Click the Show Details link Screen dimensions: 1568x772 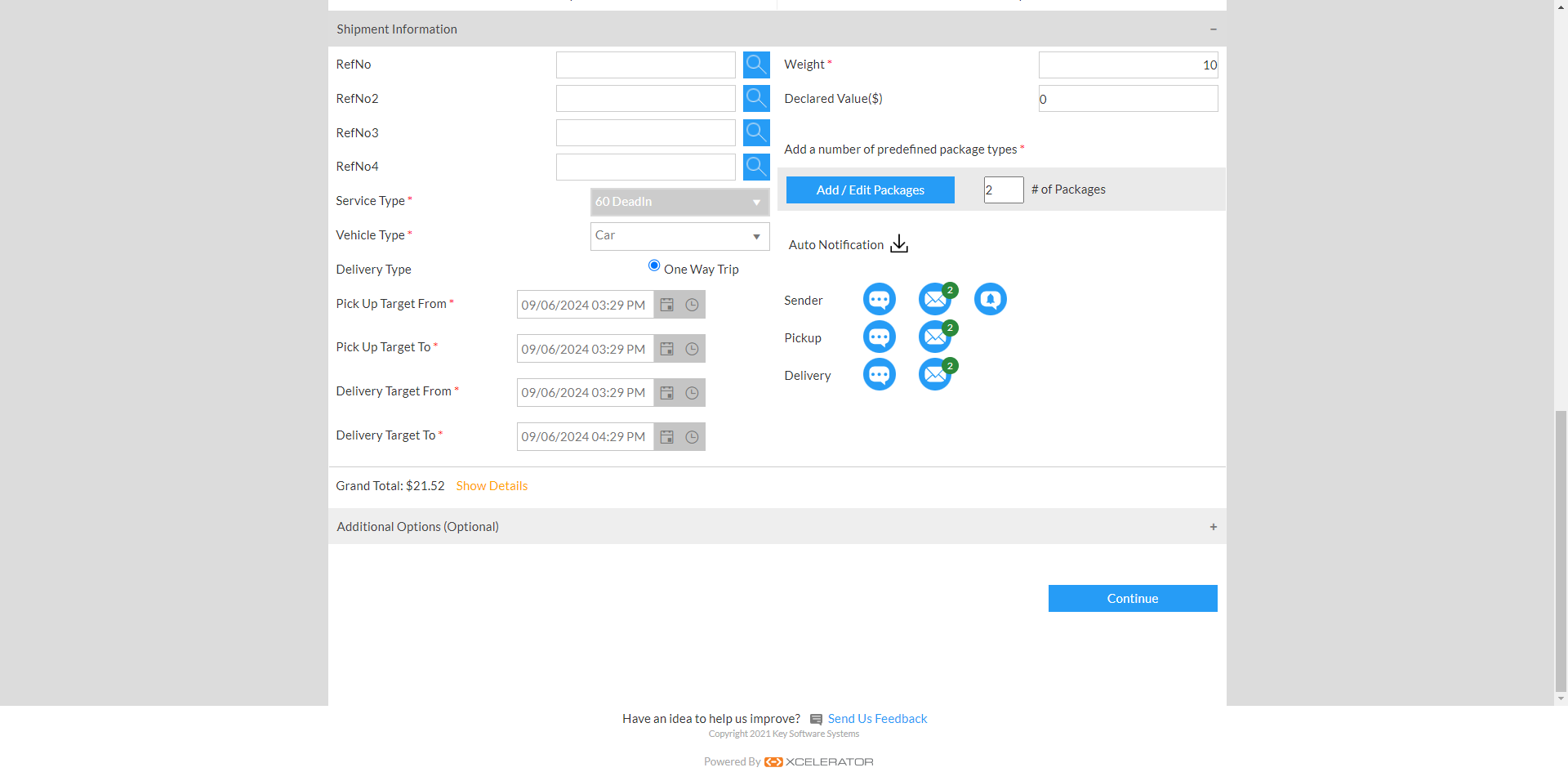(492, 486)
